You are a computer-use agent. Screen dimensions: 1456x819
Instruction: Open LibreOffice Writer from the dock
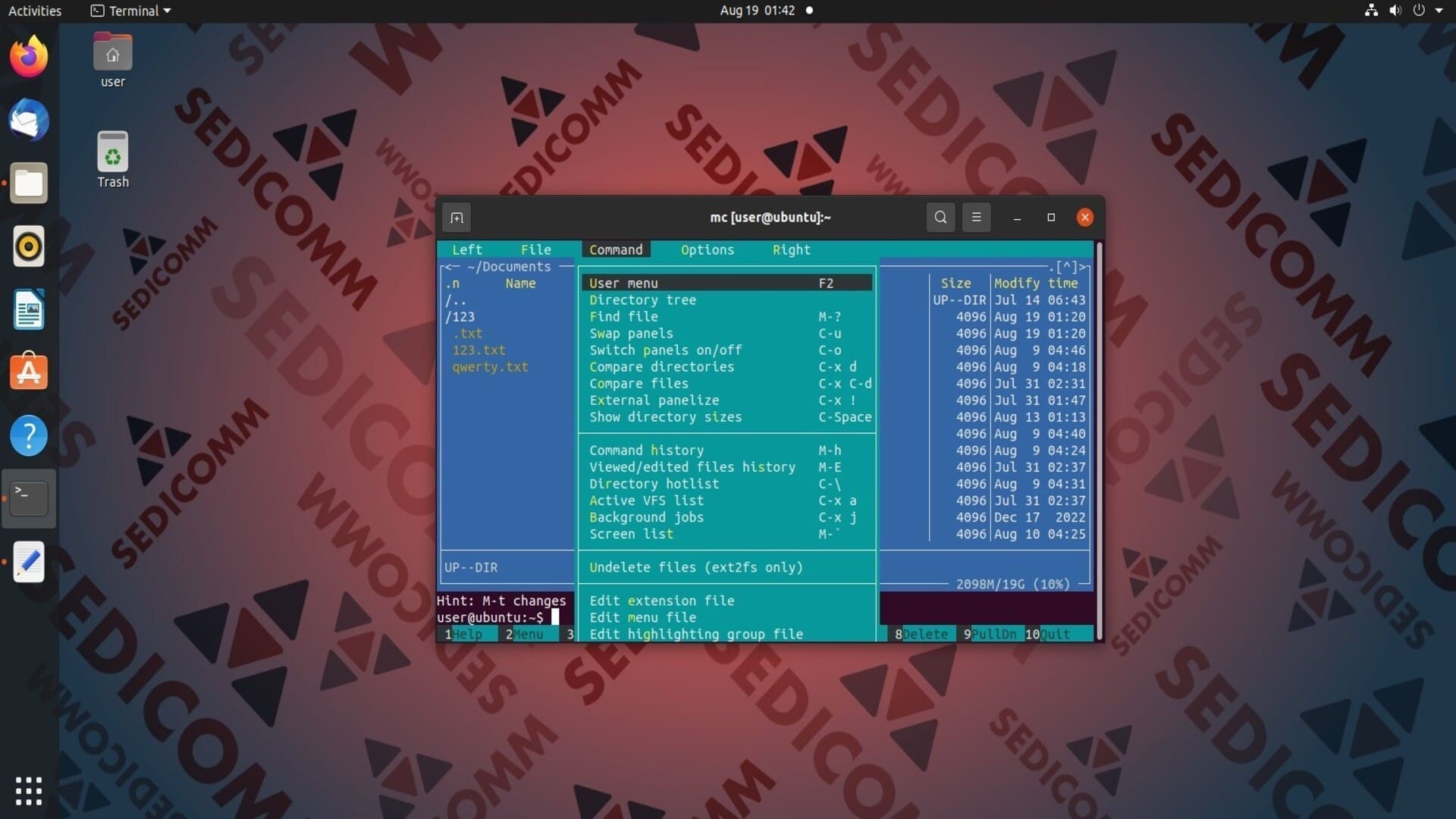pos(29,309)
